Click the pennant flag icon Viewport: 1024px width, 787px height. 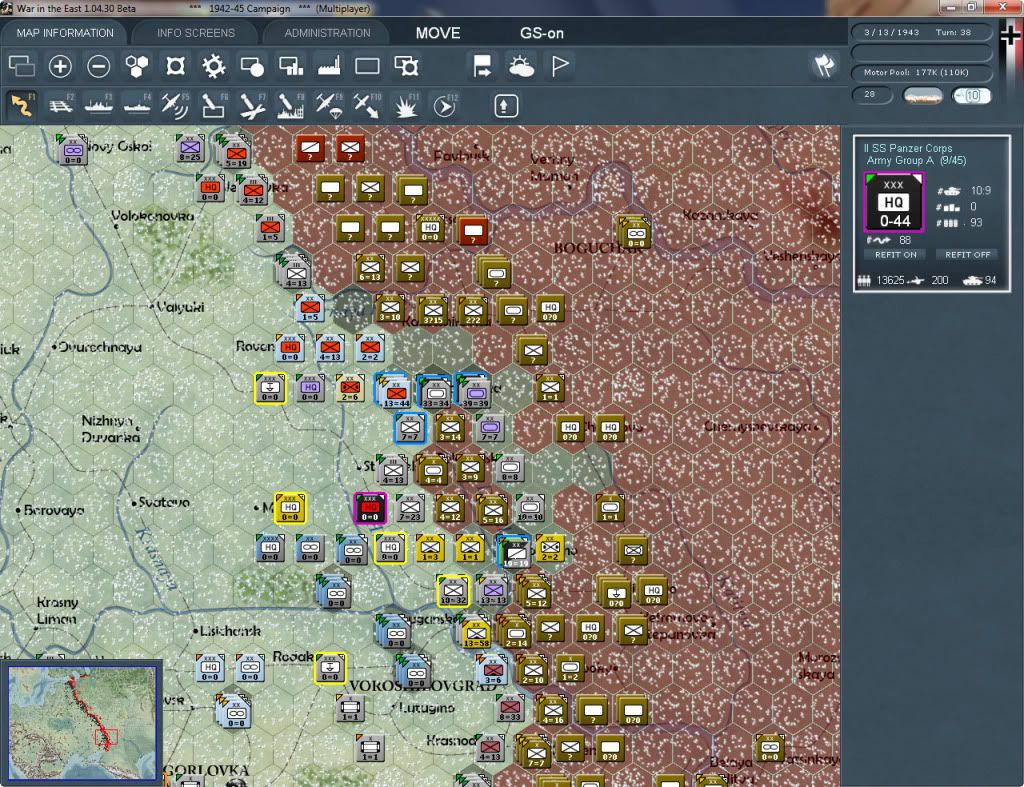560,66
